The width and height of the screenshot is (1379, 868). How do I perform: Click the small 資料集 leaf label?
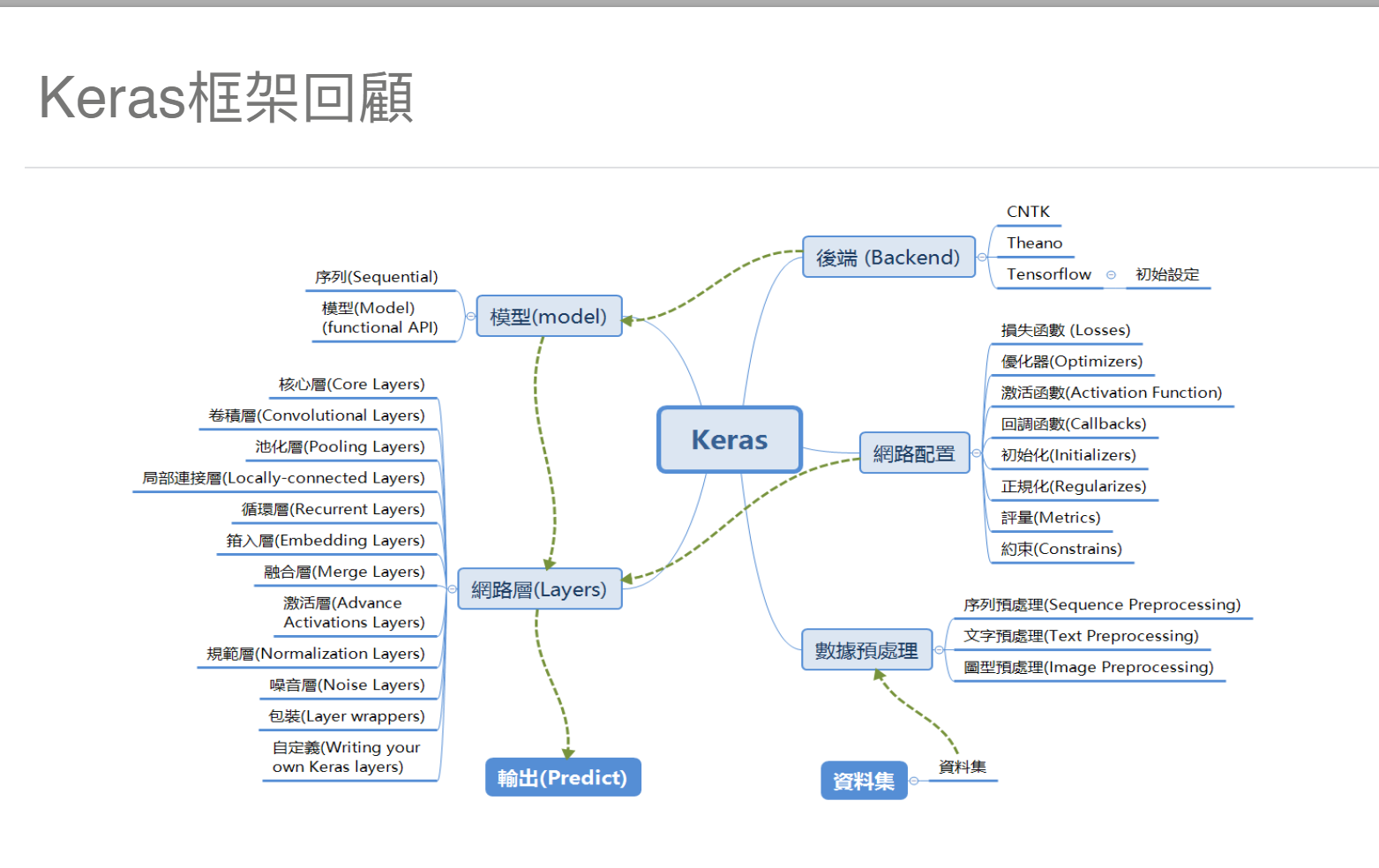[x=962, y=767]
